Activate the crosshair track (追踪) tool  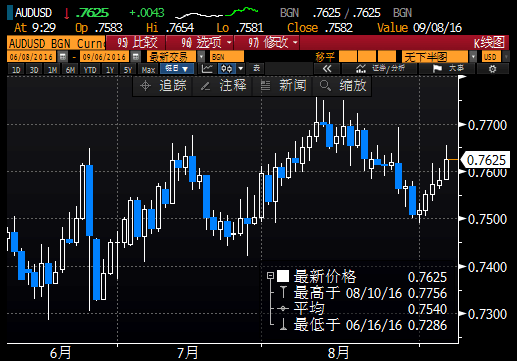tap(163, 86)
